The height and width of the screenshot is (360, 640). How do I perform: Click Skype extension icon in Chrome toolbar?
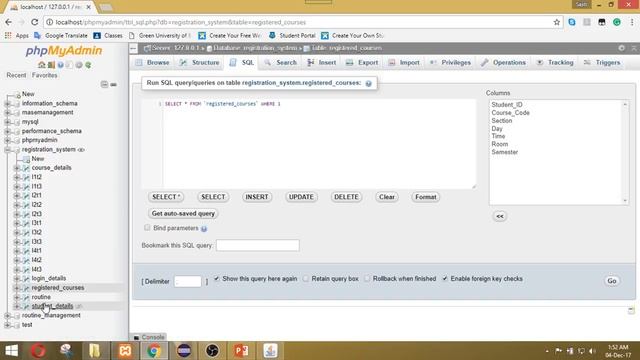coord(572,22)
